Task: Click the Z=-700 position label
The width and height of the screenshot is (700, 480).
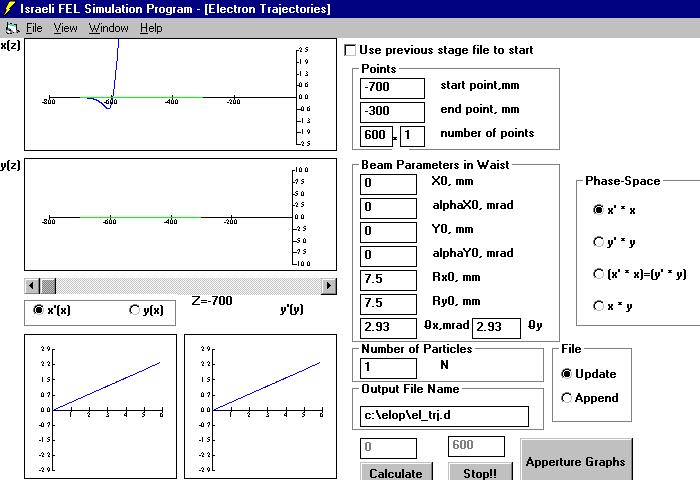Action: click(212, 301)
